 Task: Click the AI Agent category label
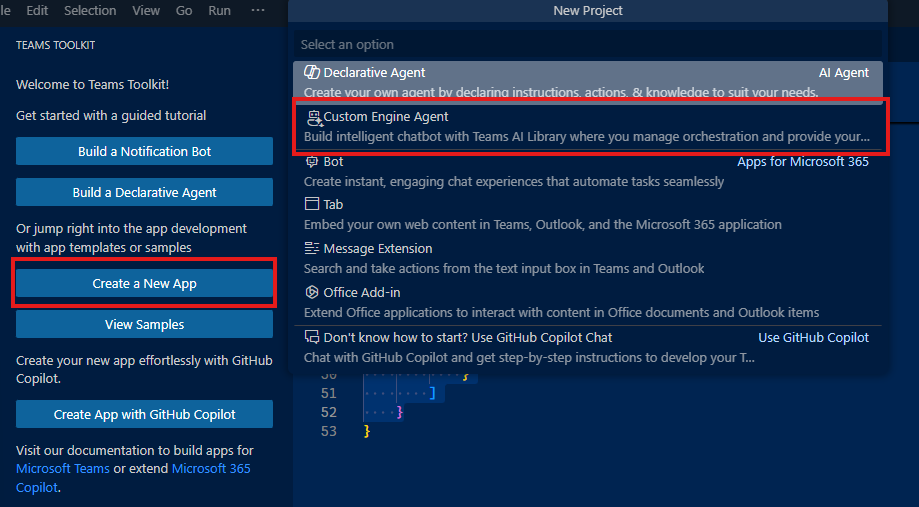point(843,73)
